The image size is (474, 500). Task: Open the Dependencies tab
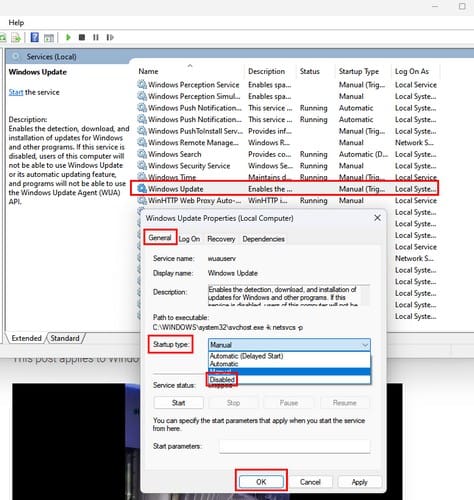pos(263,239)
